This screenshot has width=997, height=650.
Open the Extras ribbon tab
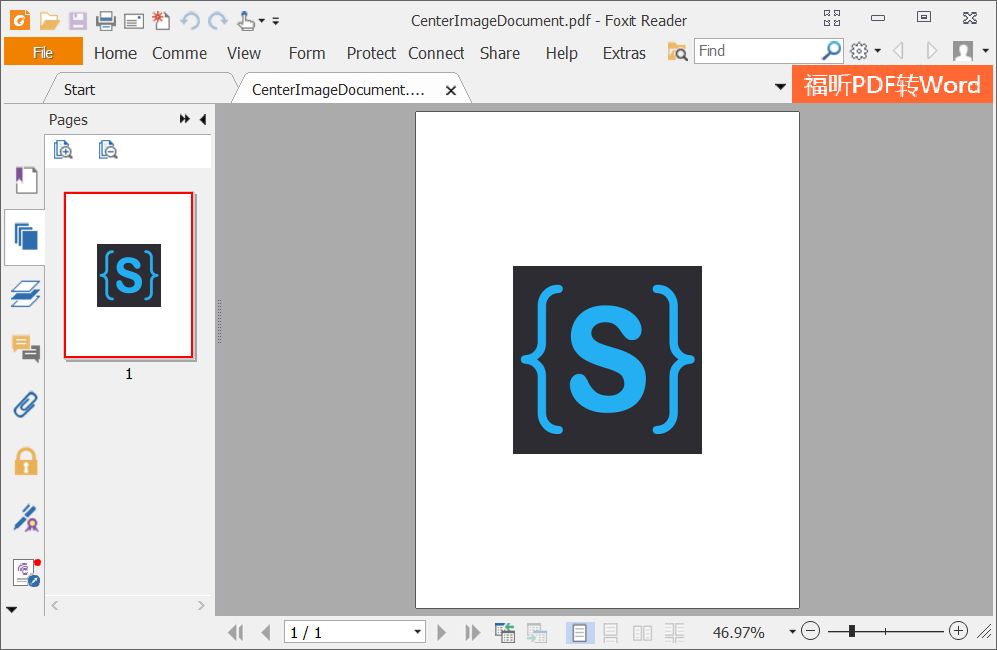coord(624,53)
